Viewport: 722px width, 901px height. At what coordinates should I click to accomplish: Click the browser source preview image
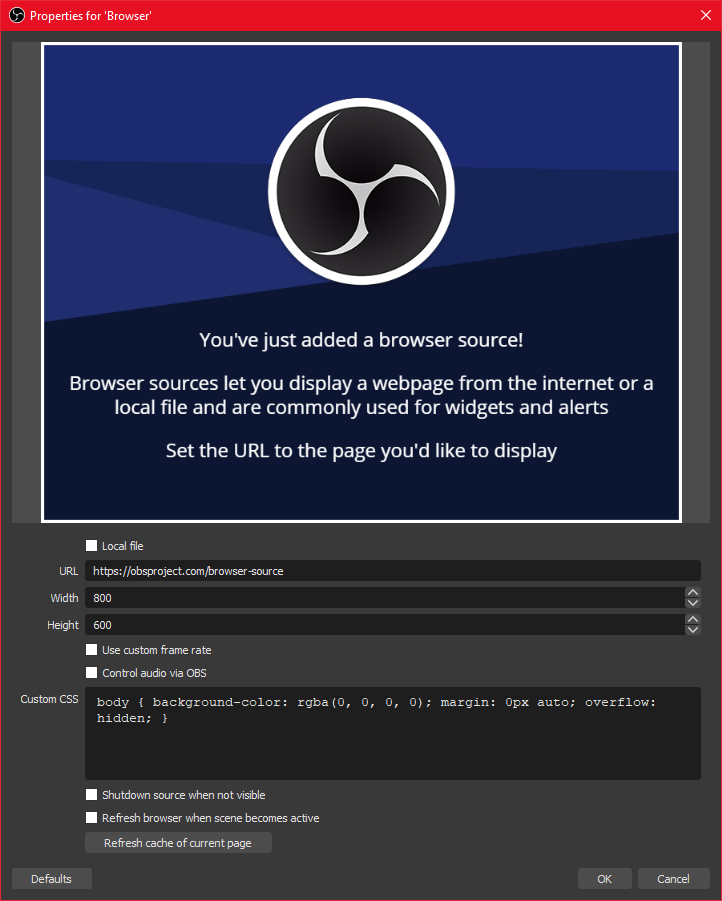(x=361, y=282)
